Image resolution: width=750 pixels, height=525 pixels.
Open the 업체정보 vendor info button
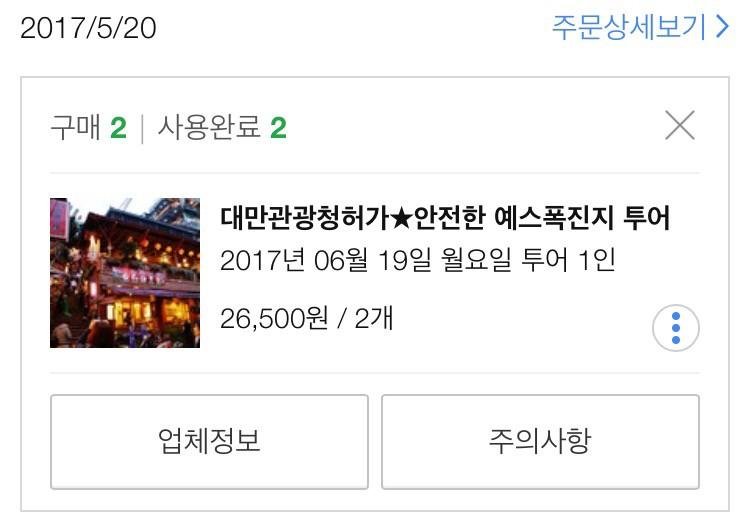[x=209, y=441]
